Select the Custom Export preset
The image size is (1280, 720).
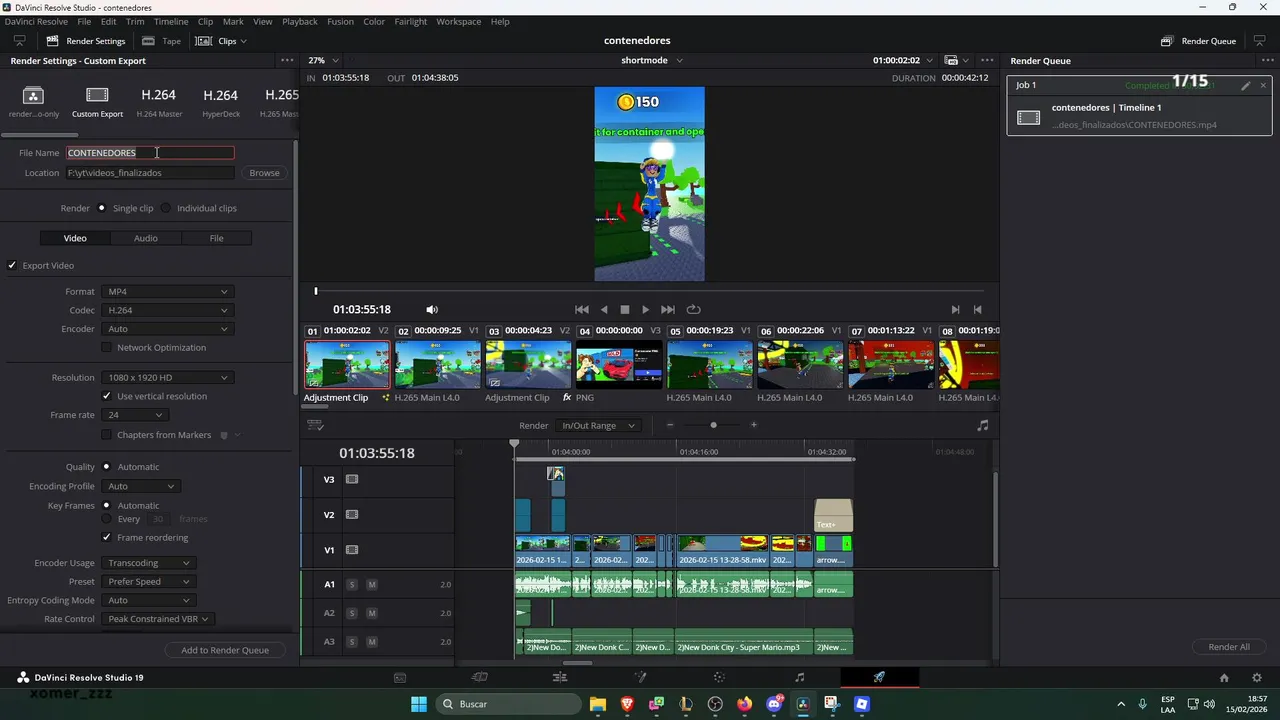coord(97,102)
